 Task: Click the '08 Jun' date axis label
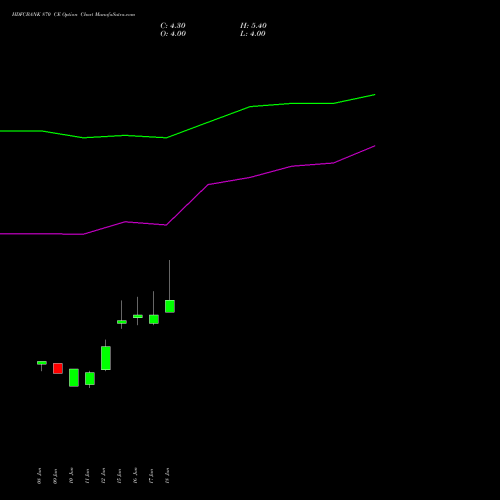[x=39, y=476]
